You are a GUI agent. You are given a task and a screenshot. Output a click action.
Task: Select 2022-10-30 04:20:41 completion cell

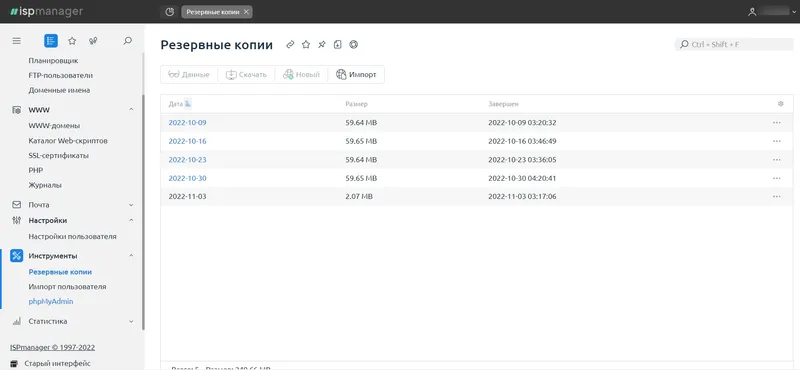[x=522, y=178]
